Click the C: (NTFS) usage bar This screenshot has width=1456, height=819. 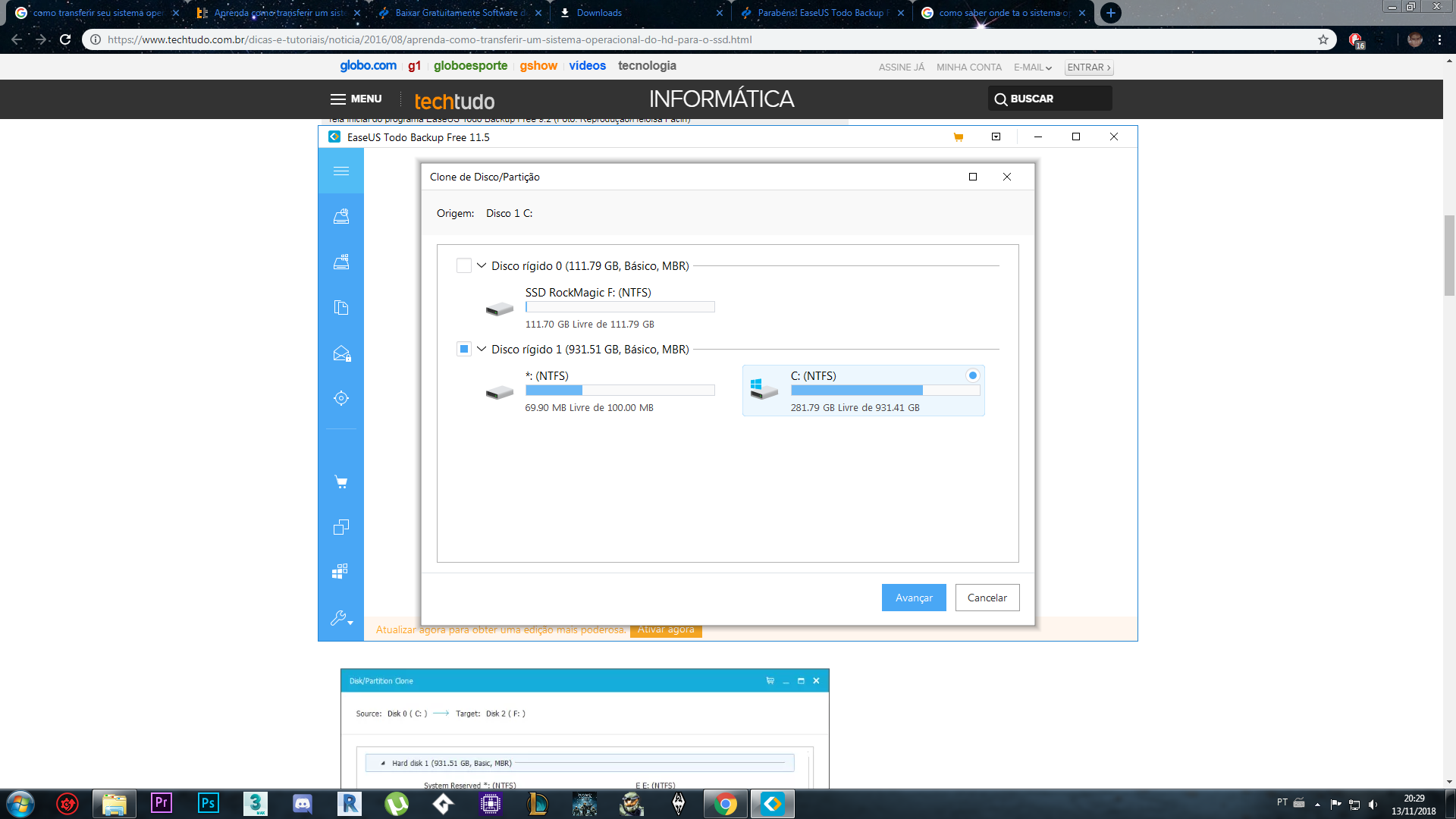[x=885, y=391]
